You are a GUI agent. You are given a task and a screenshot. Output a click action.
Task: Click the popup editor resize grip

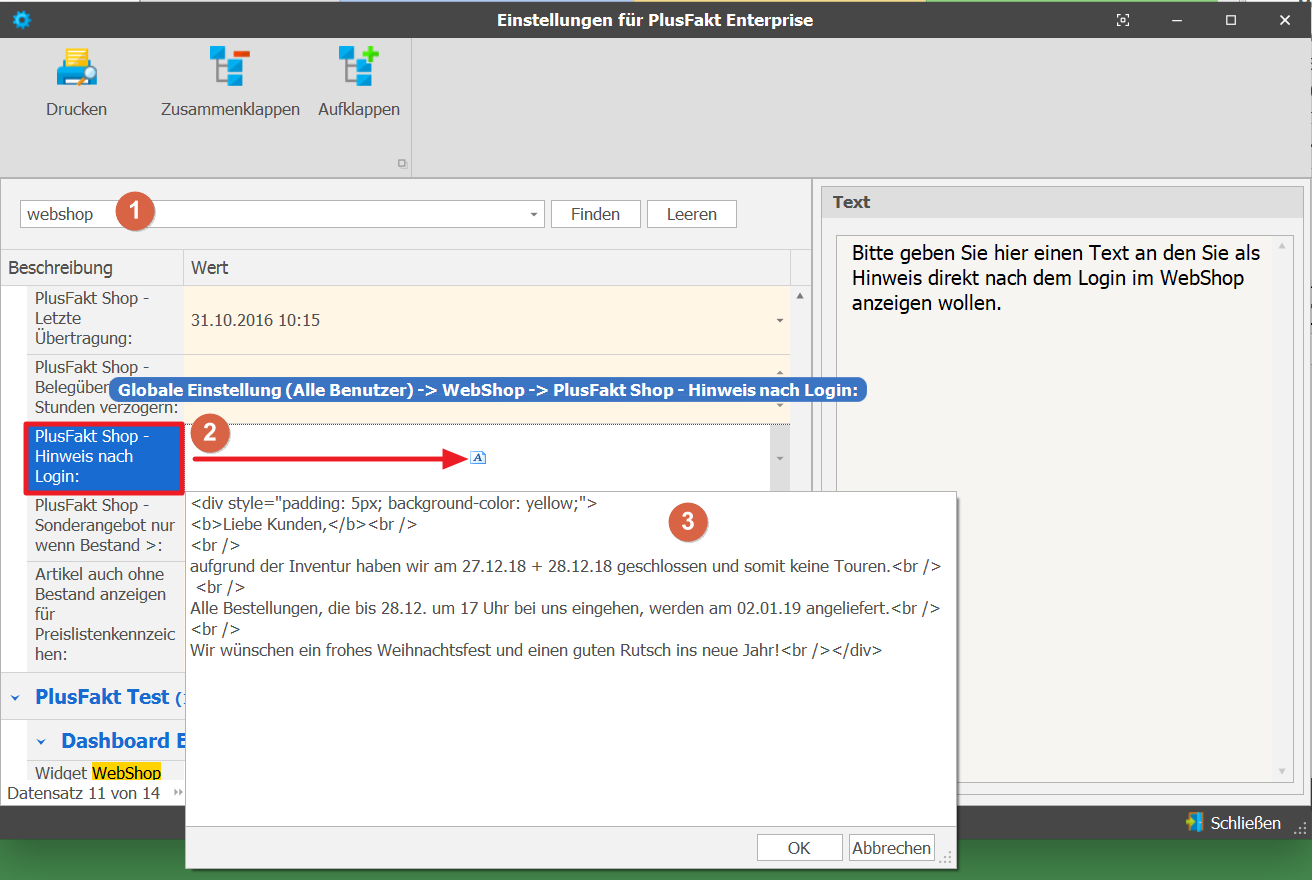pyautogui.click(x=946, y=857)
